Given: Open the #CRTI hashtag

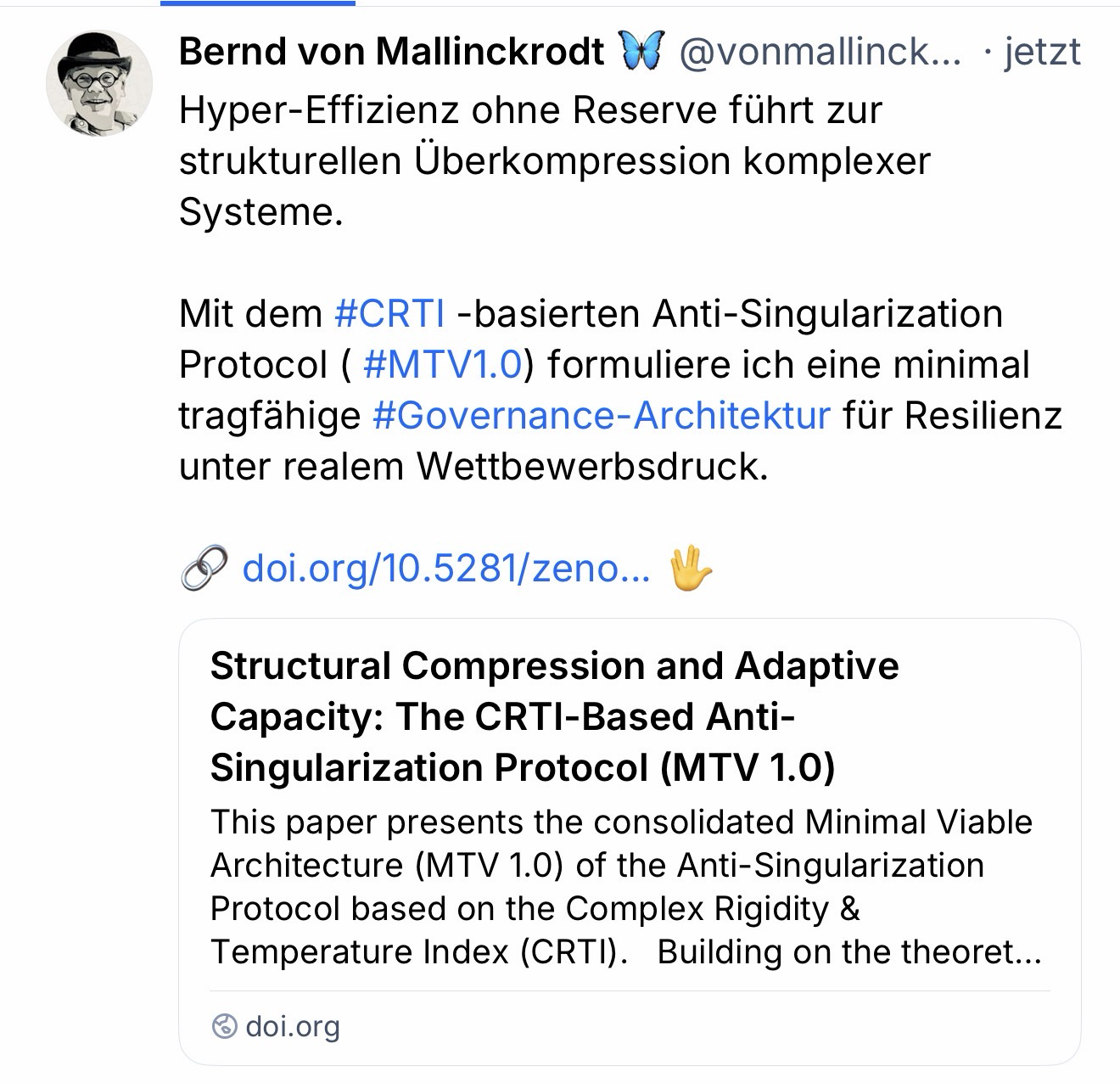Looking at the screenshot, I should 389,314.
